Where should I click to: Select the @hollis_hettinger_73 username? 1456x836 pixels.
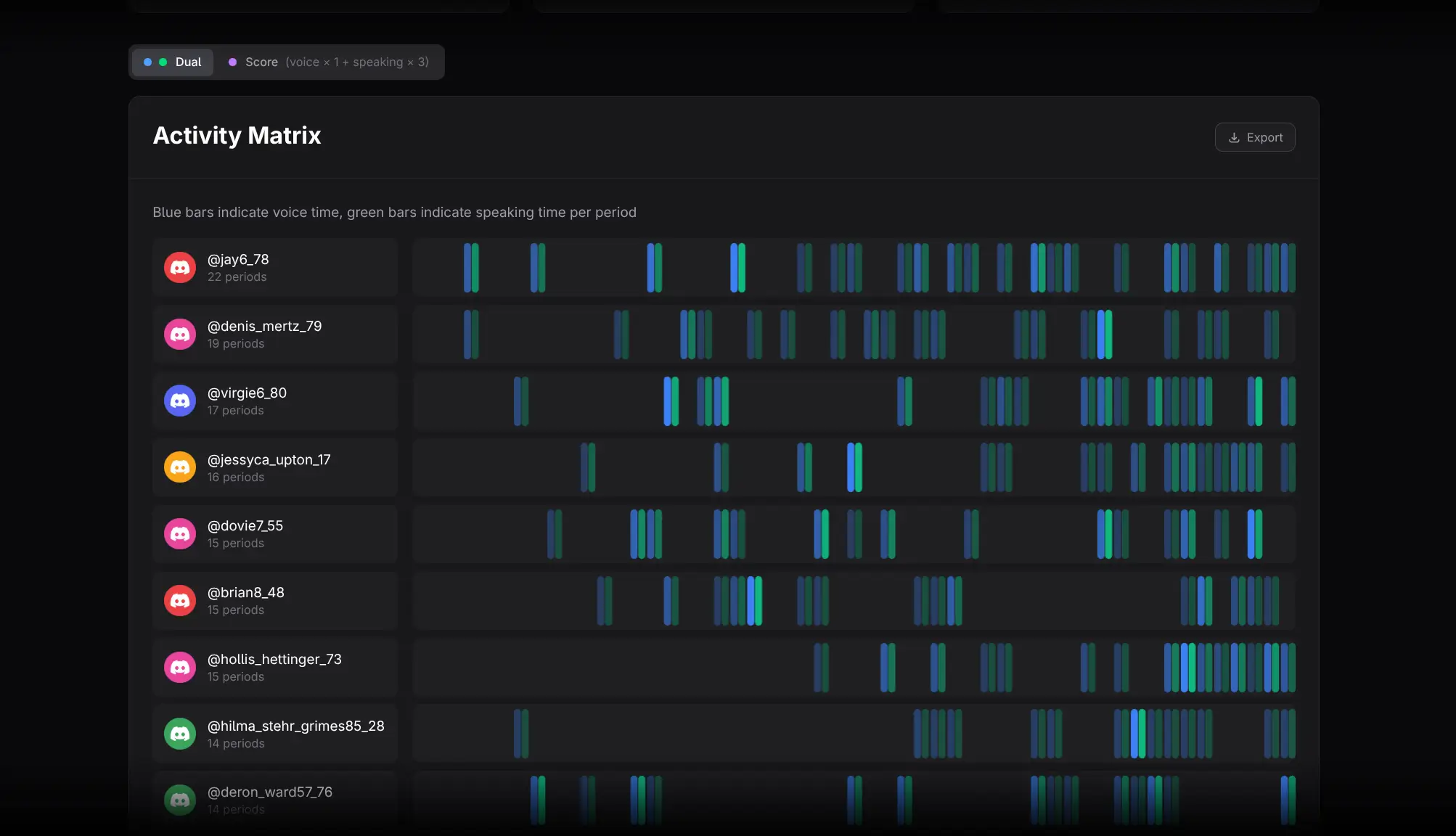[x=274, y=659]
